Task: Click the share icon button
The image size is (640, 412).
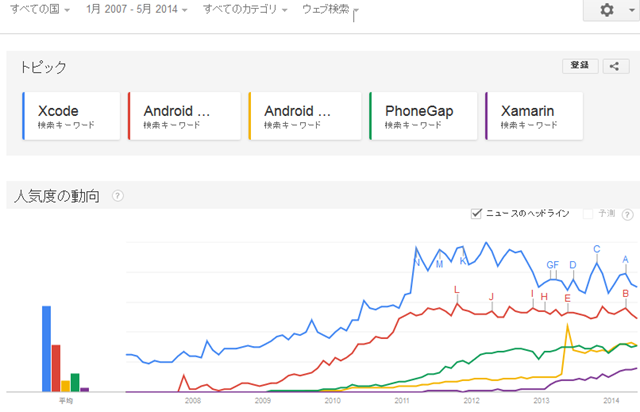Action: tap(616, 66)
